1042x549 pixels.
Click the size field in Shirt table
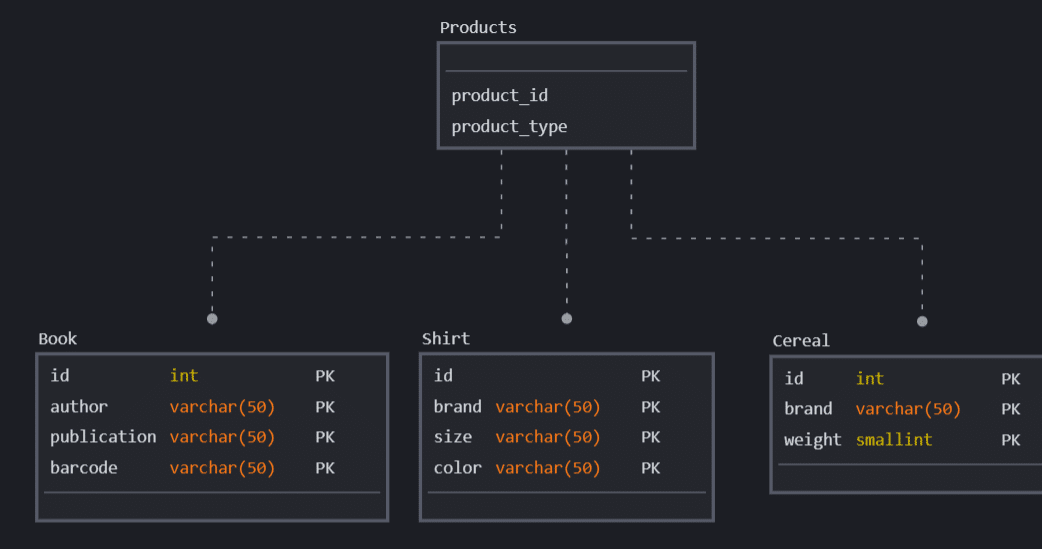click(453, 437)
